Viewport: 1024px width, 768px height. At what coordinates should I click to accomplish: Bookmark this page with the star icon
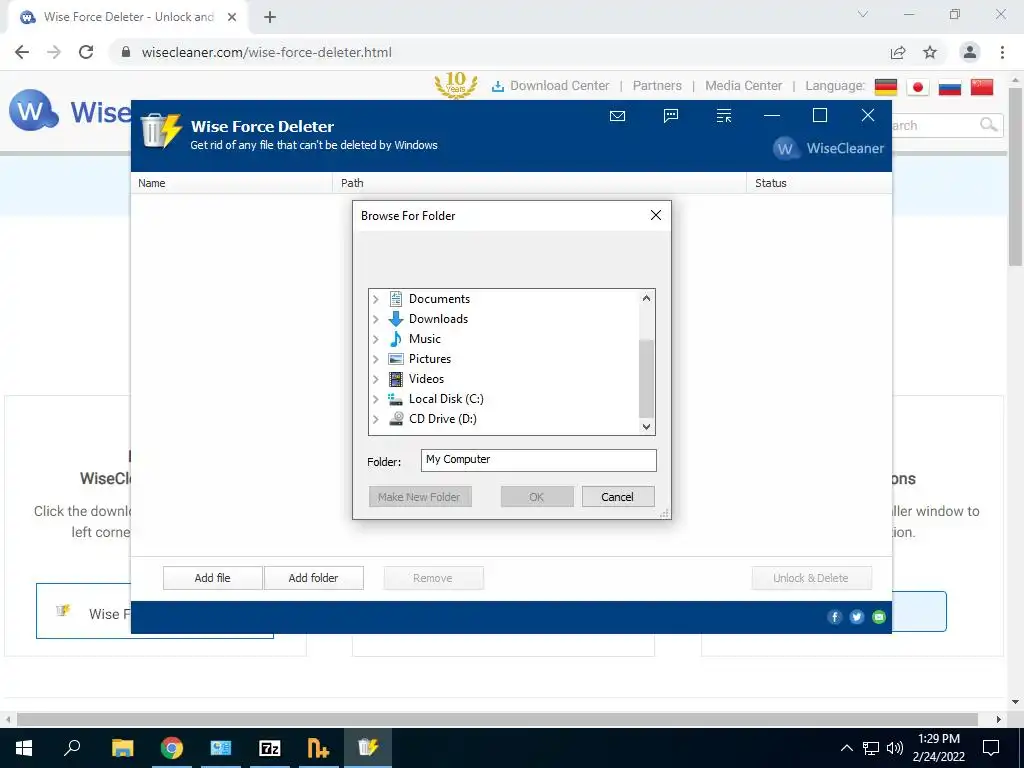[x=930, y=52]
